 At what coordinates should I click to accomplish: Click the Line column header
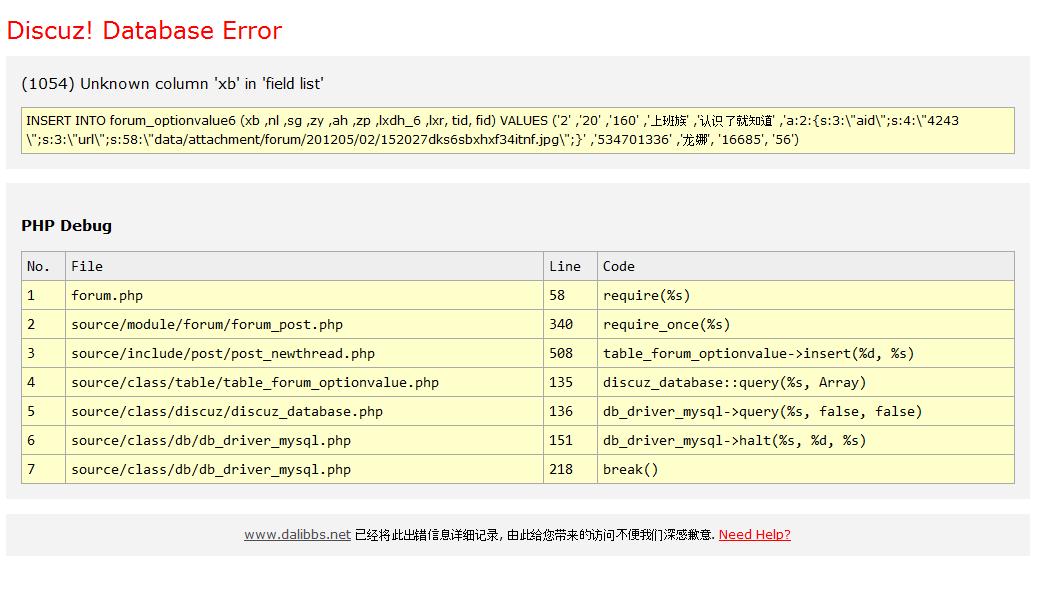pos(570,267)
